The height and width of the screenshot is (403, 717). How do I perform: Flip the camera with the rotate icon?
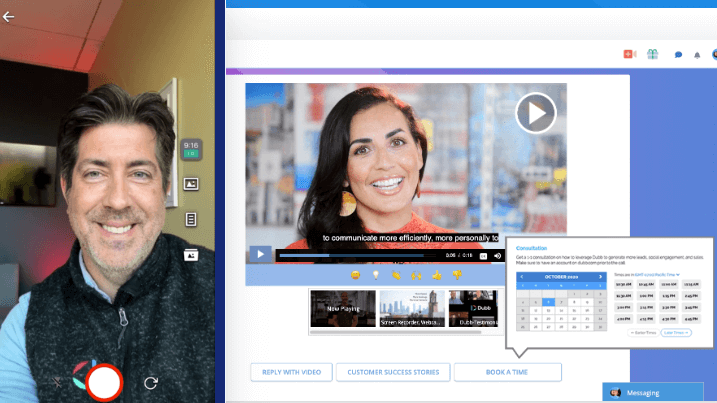coord(151,382)
